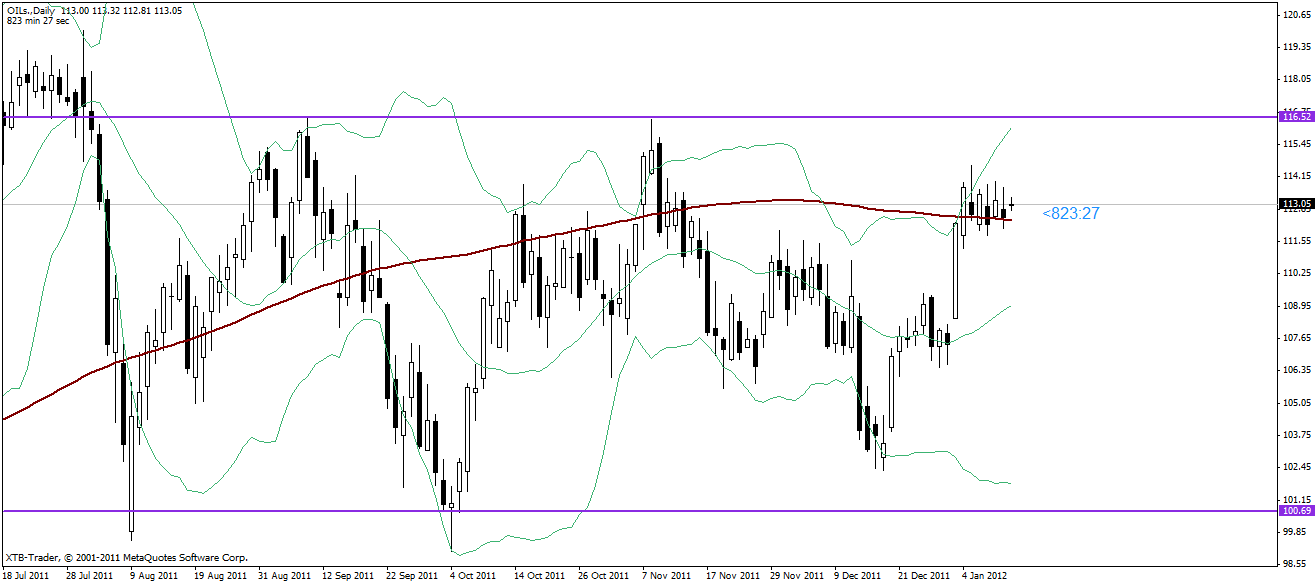Click the 120.65 price axis label

(x=1297, y=14)
